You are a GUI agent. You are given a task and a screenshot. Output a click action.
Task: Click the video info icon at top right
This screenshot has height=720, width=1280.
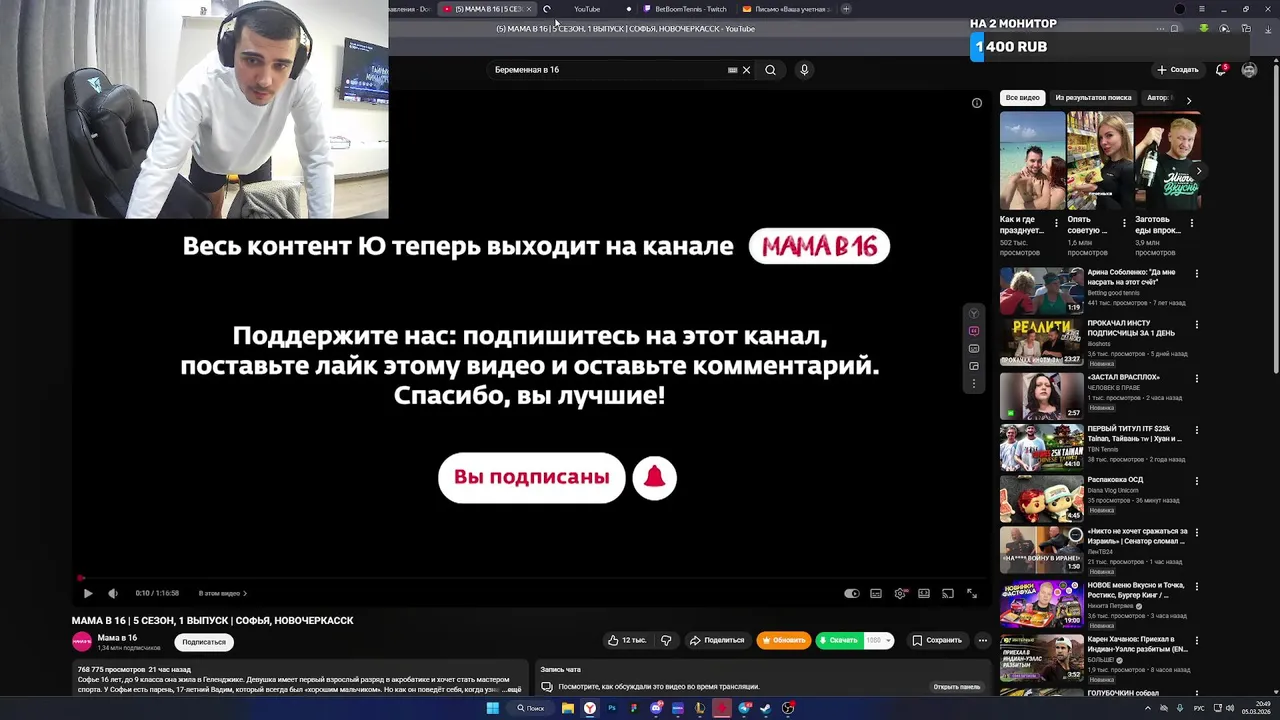(977, 103)
